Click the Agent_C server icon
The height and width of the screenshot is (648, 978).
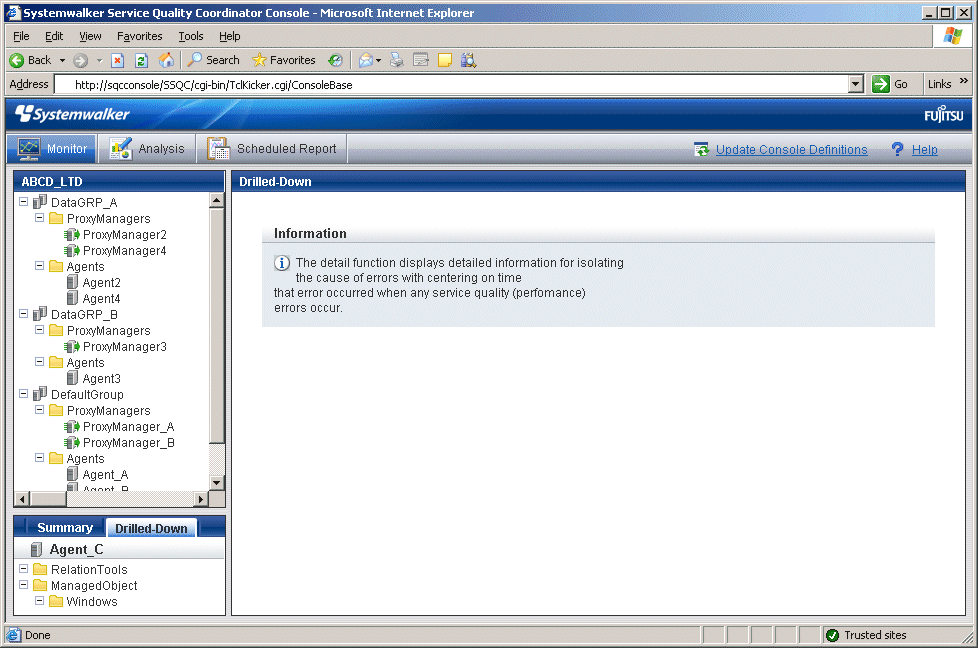coord(37,549)
